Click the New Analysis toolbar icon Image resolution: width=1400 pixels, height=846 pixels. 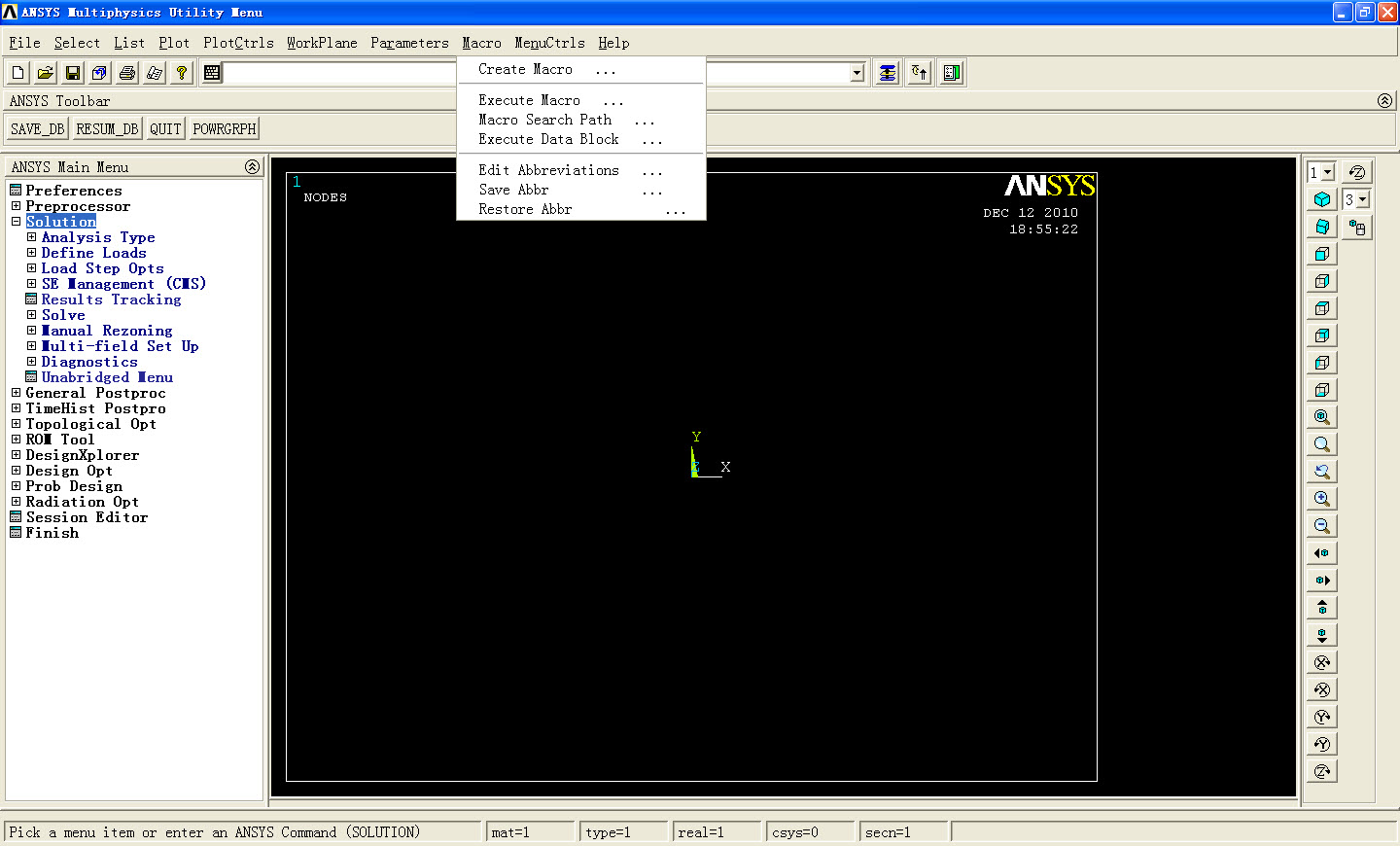18,73
